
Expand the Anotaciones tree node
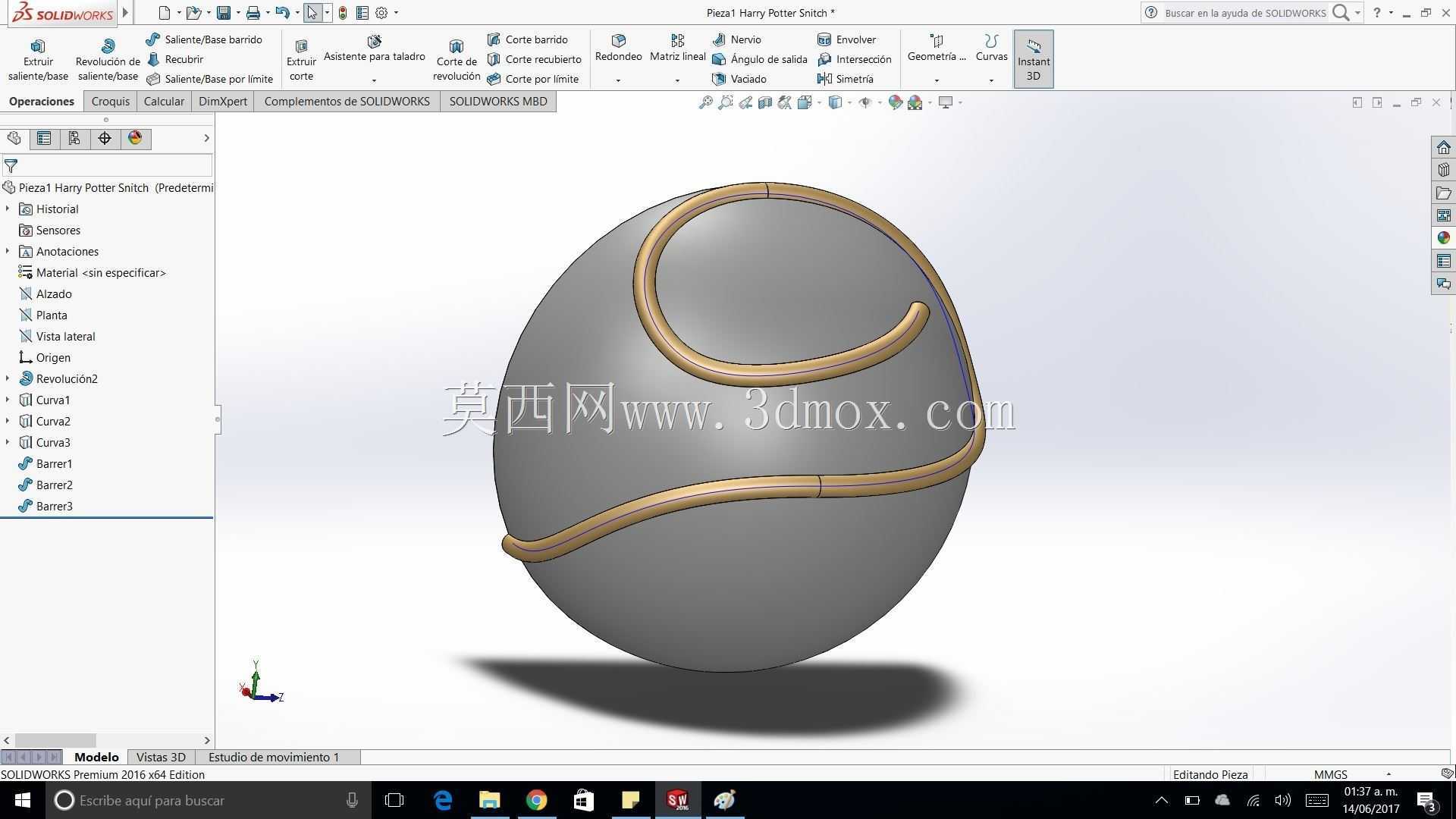pyautogui.click(x=8, y=251)
